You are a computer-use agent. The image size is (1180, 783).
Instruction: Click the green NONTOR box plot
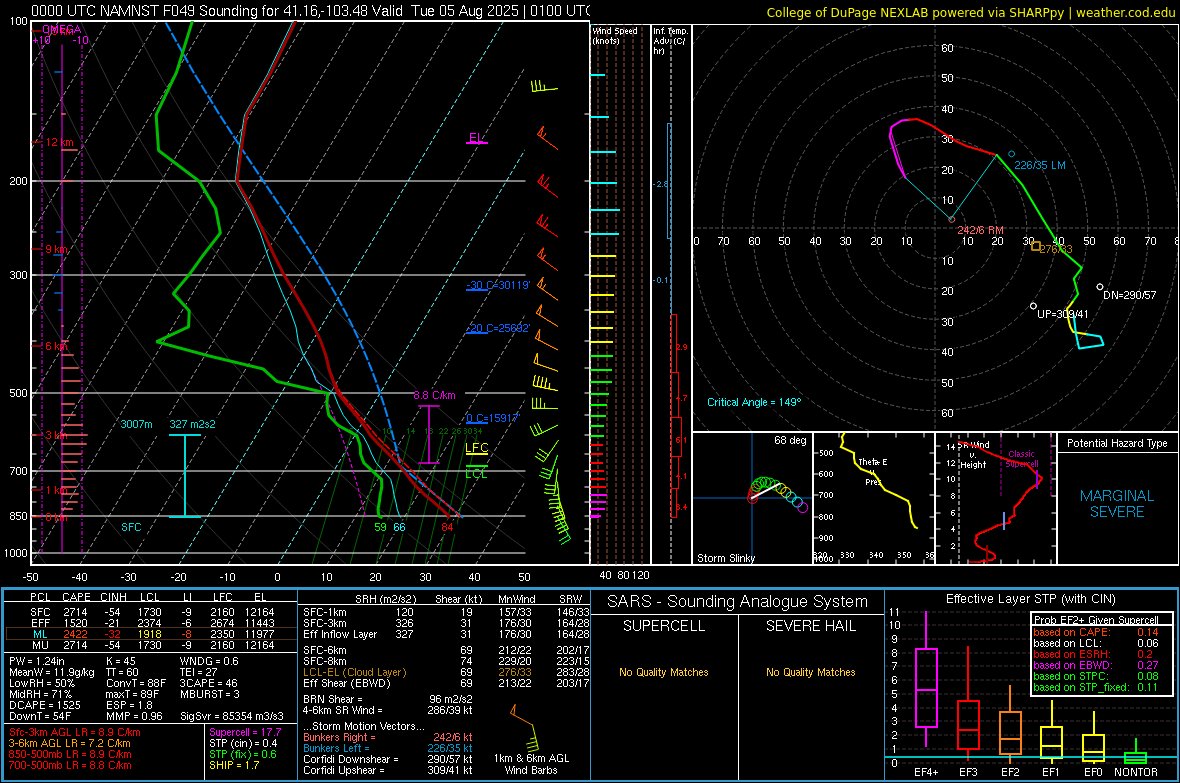[1136, 757]
